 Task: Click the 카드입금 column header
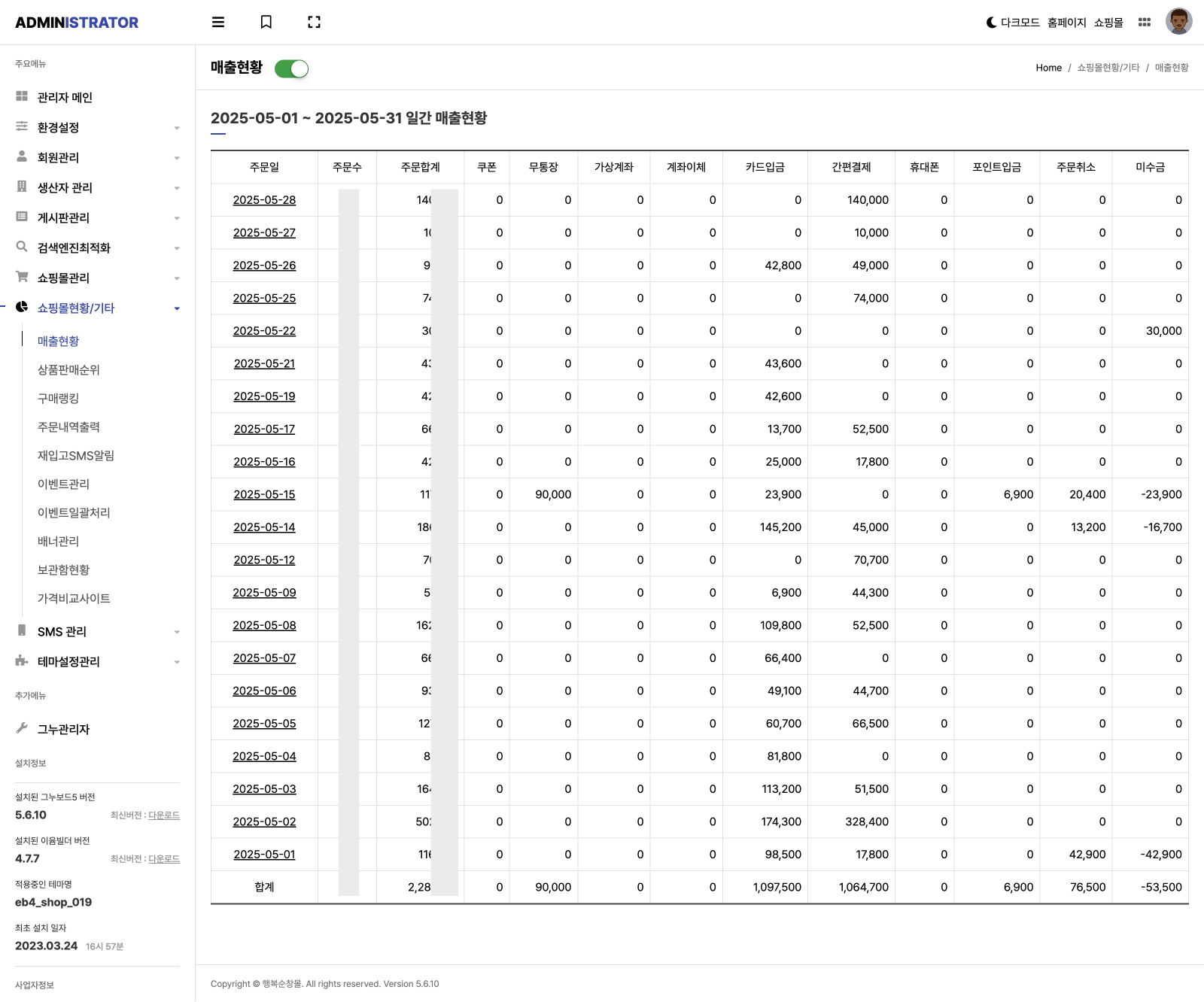765,167
